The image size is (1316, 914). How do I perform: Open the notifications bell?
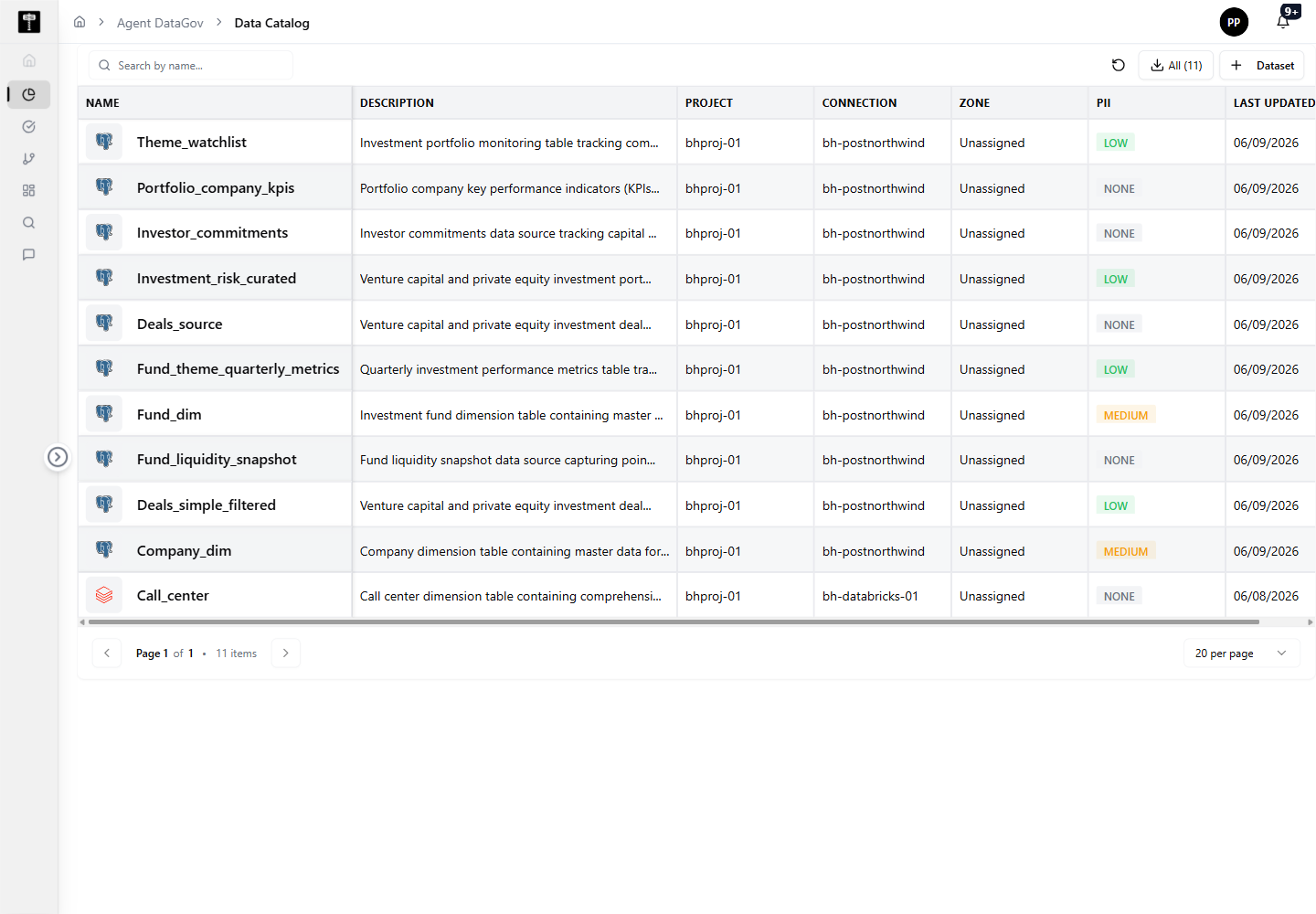pyautogui.click(x=1284, y=22)
